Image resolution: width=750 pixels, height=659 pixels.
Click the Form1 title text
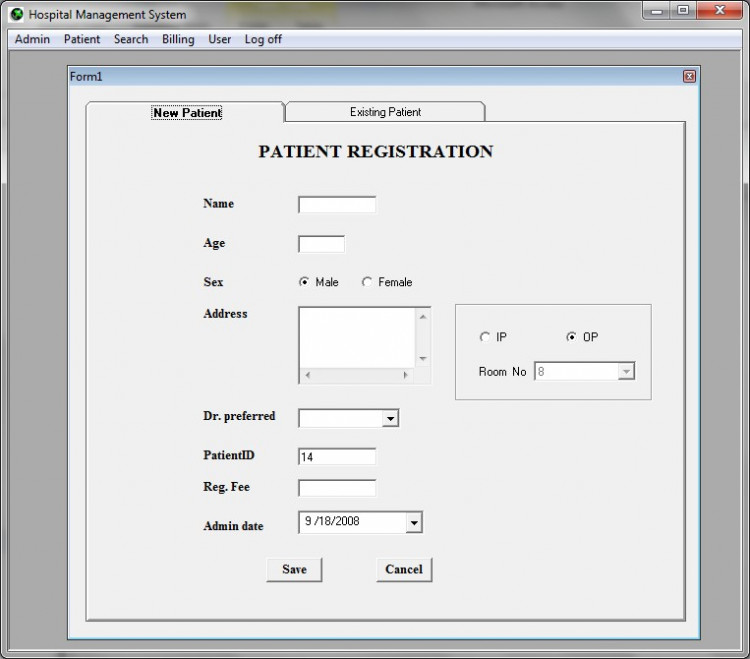[86, 77]
